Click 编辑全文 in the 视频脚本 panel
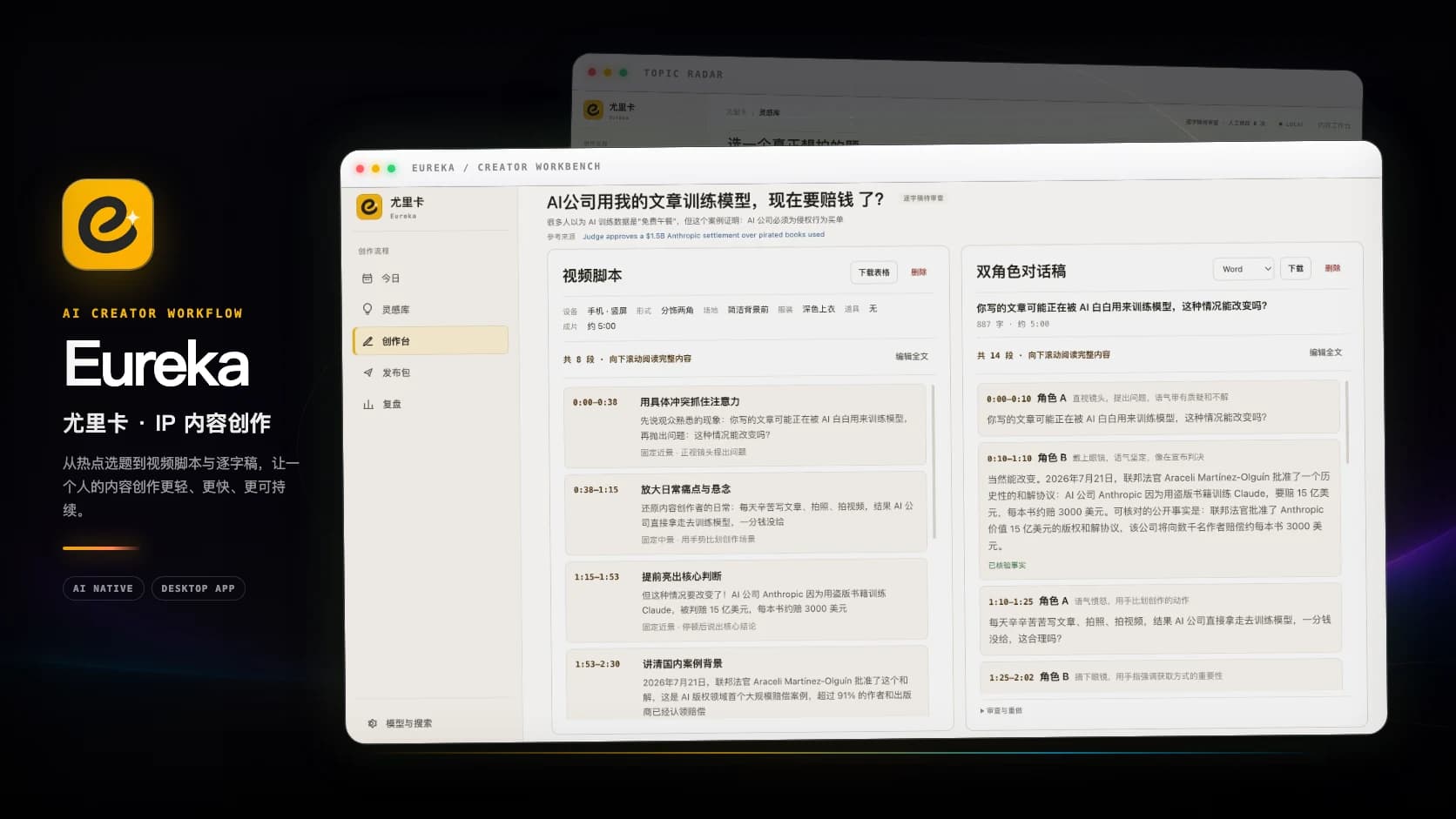 tap(912, 357)
